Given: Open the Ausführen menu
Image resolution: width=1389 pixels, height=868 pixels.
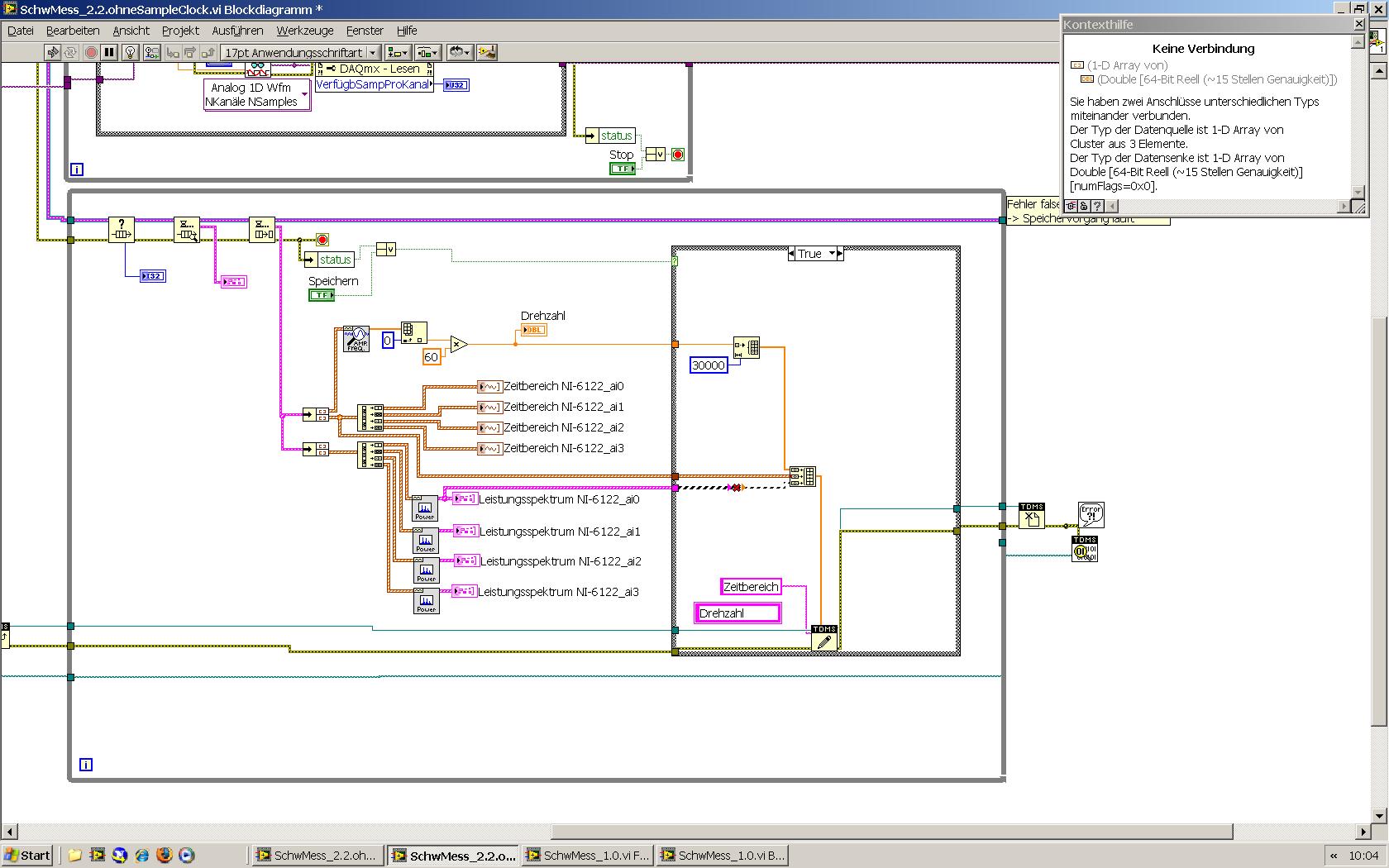Looking at the screenshot, I should pyautogui.click(x=237, y=31).
